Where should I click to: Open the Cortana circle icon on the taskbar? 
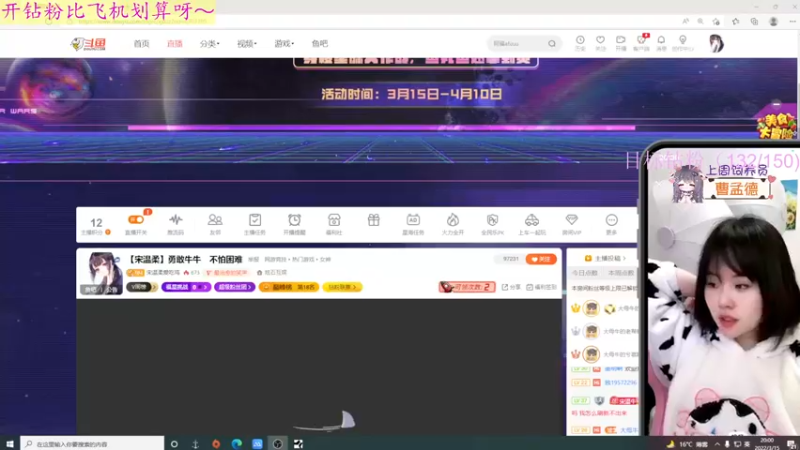174,444
